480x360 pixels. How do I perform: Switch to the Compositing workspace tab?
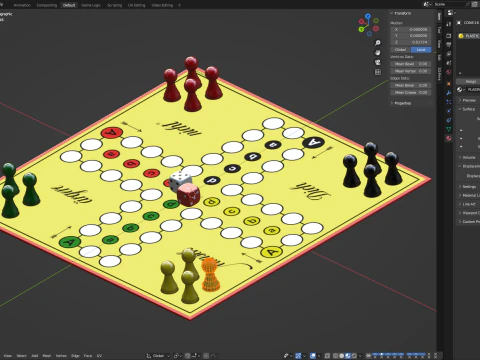(x=47, y=5)
